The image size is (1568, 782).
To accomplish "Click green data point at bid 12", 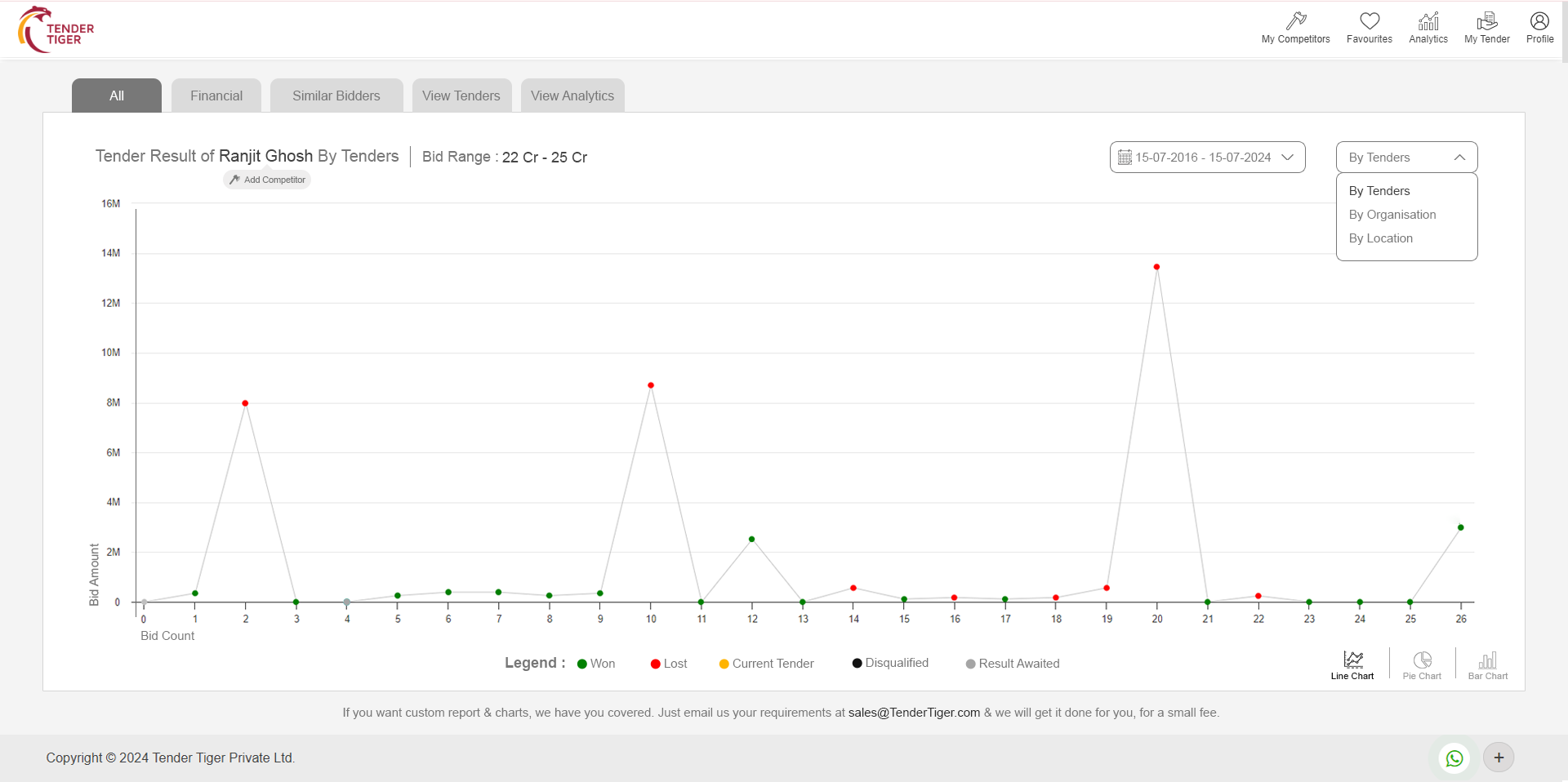I will point(752,540).
